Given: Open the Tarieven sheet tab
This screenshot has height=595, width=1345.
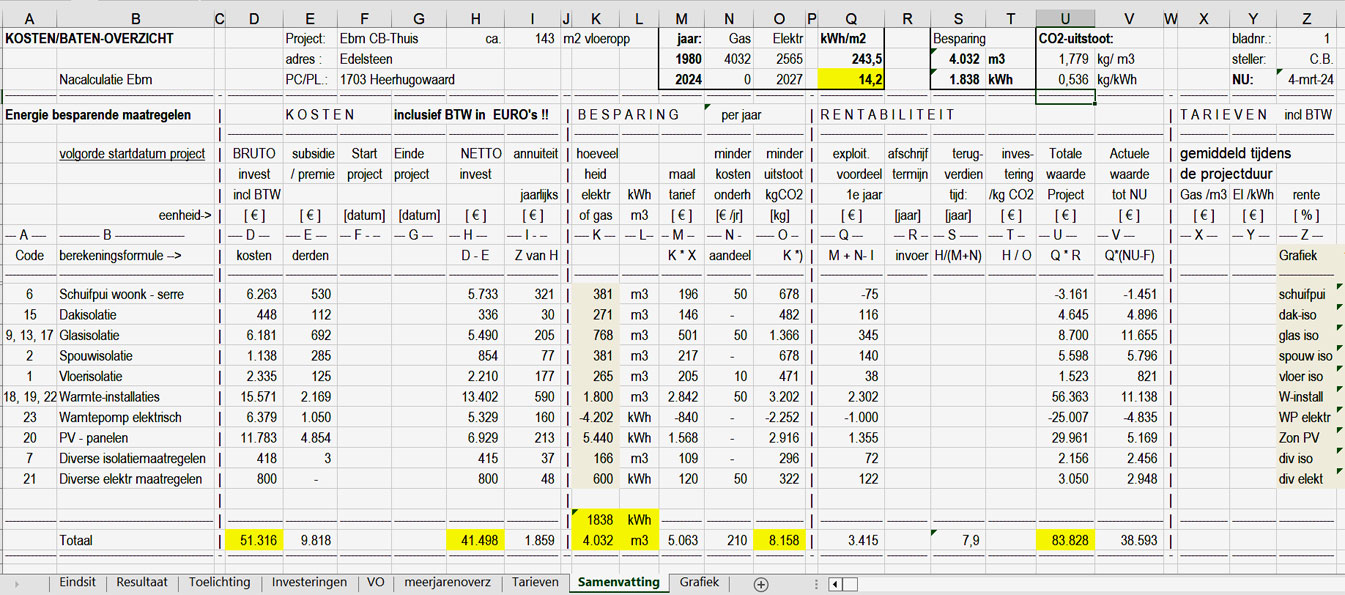Looking at the screenshot, I should (x=535, y=582).
